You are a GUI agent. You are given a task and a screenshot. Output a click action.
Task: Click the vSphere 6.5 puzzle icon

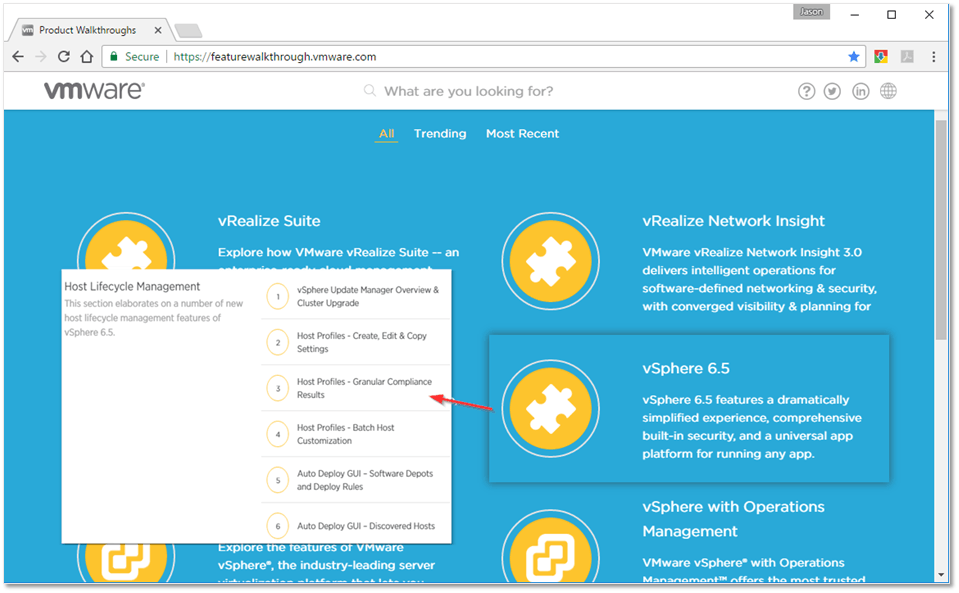click(550, 408)
